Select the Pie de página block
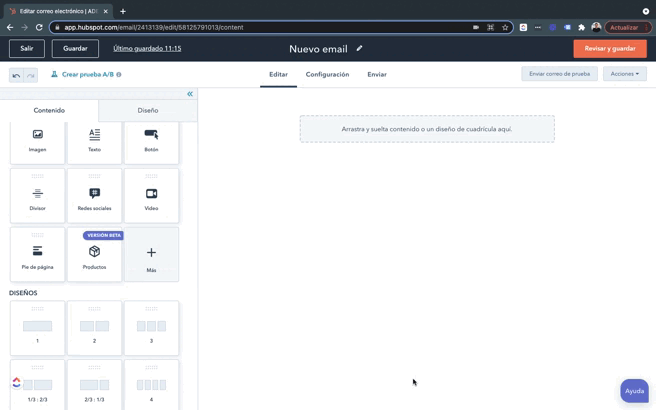 (37, 255)
